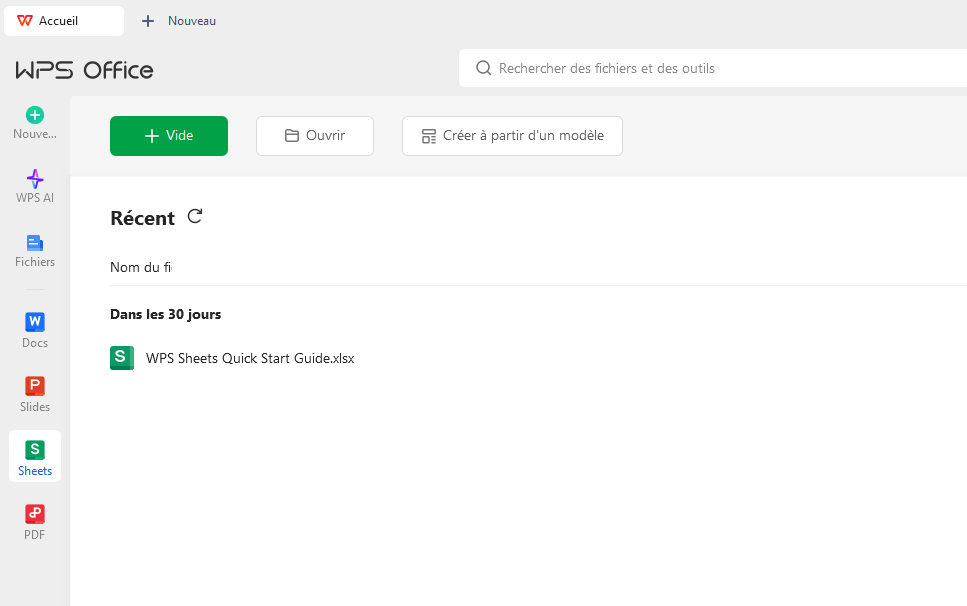Open the Nouveau item in the sidebar
Viewport: 967px width, 606px height.
point(35,123)
